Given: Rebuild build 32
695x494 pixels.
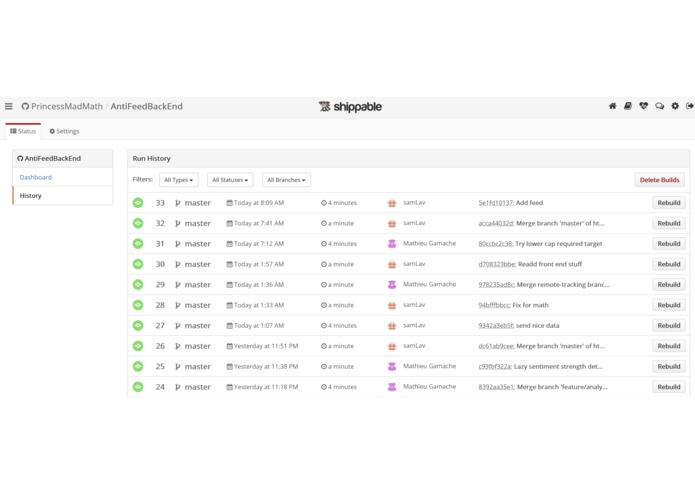Looking at the screenshot, I should (669, 223).
